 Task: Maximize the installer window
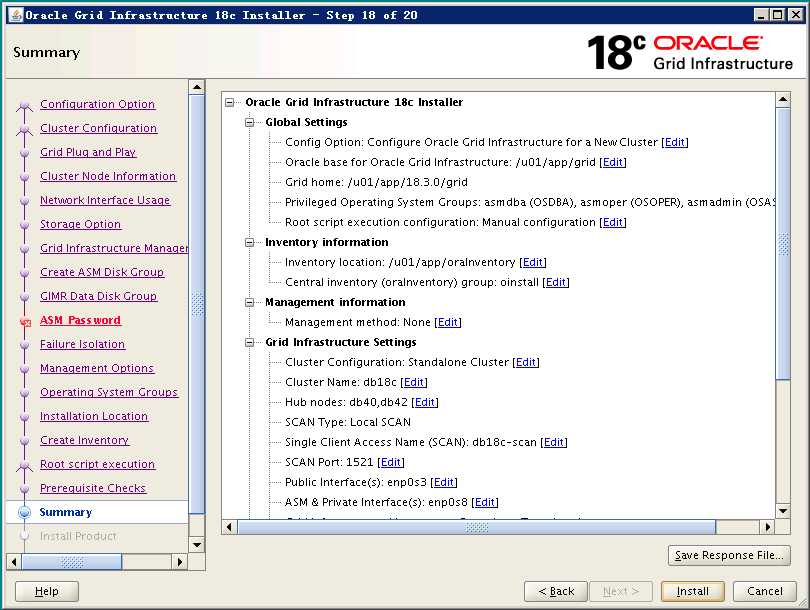point(778,15)
